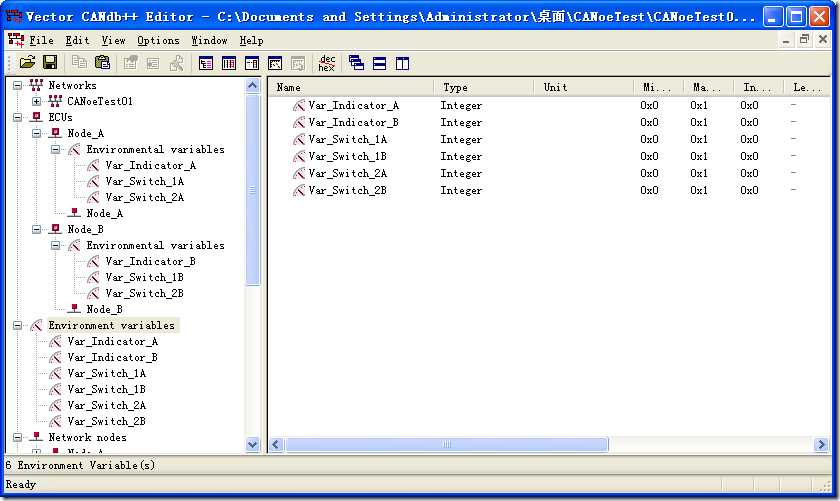Click the Save floppy disk icon
Viewport: 840px width, 501px height.
50,63
